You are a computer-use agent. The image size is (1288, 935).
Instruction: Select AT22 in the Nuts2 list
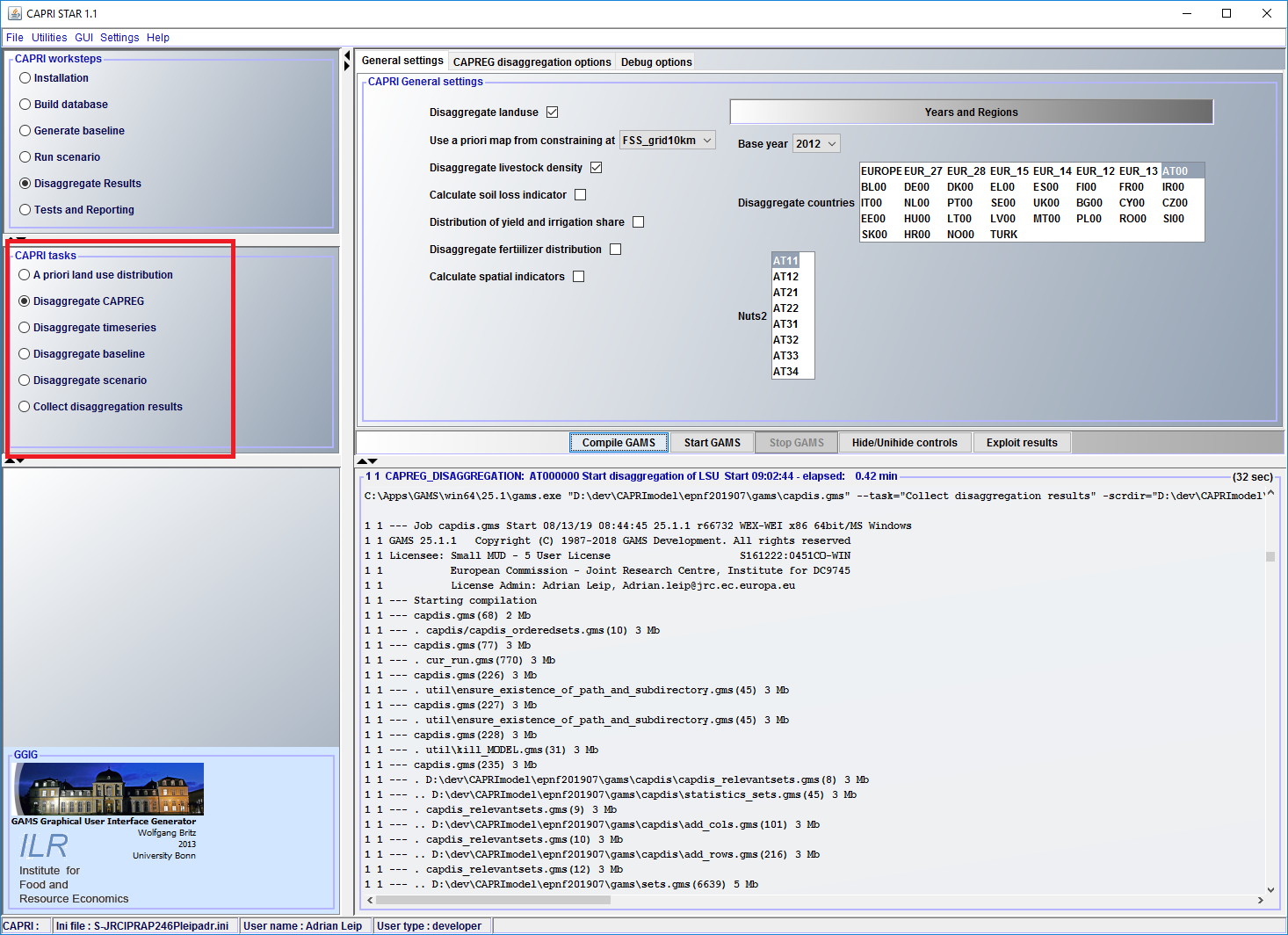click(786, 308)
